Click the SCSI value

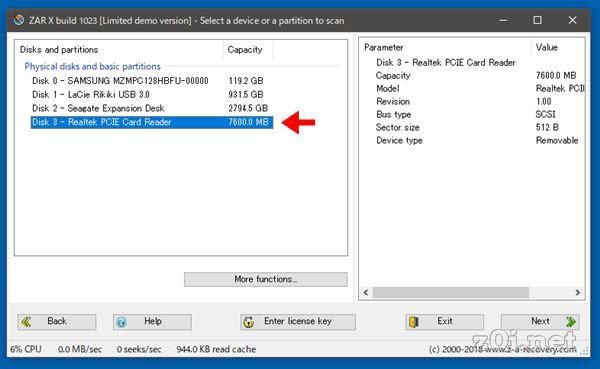click(x=545, y=114)
